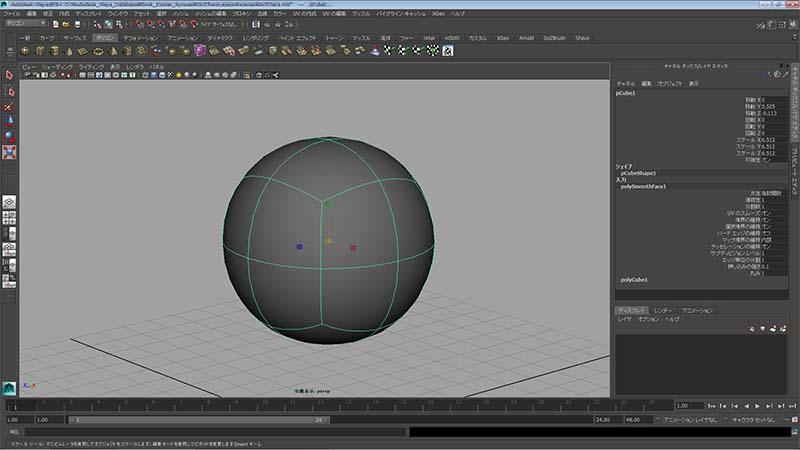Click the New Scene icon
This screenshot has height=450, width=800.
pos(56,24)
